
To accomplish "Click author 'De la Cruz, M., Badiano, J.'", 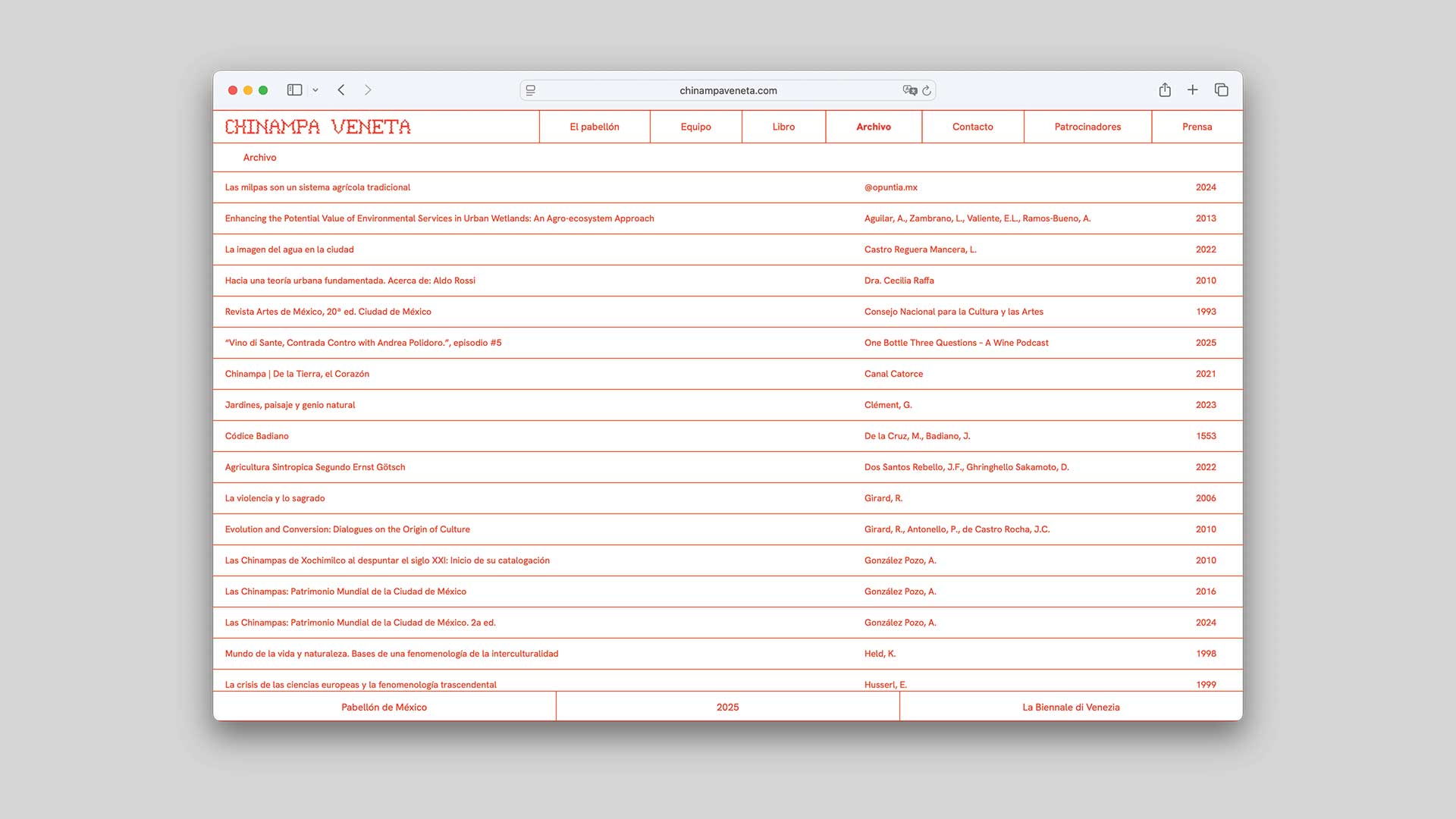I will (917, 436).
